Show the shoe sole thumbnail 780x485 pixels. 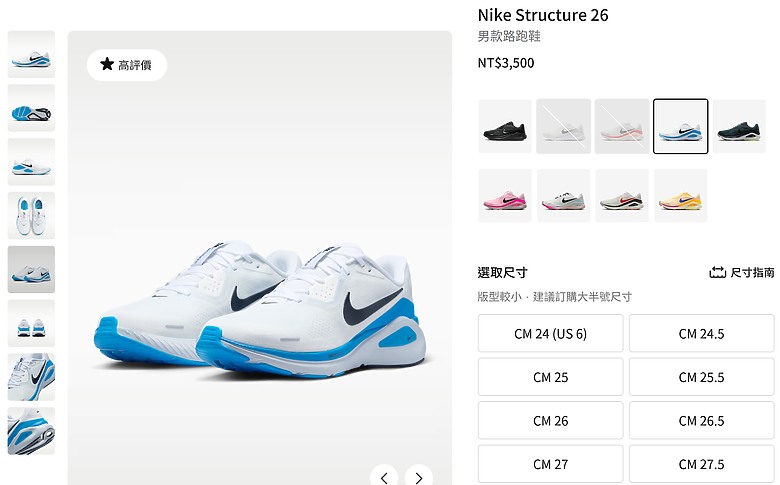pos(31,108)
